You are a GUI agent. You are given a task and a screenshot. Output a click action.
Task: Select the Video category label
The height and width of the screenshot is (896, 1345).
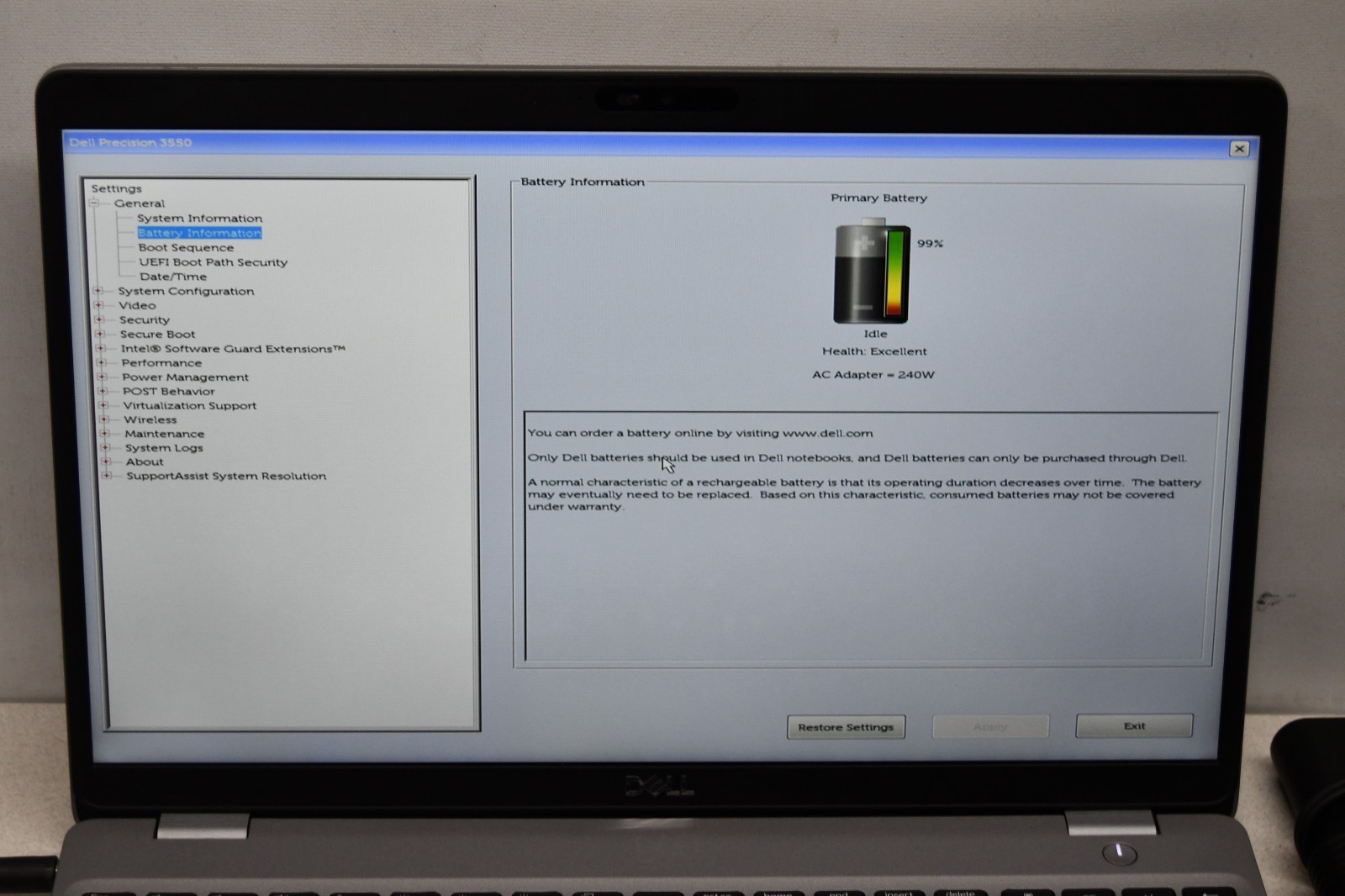137,305
